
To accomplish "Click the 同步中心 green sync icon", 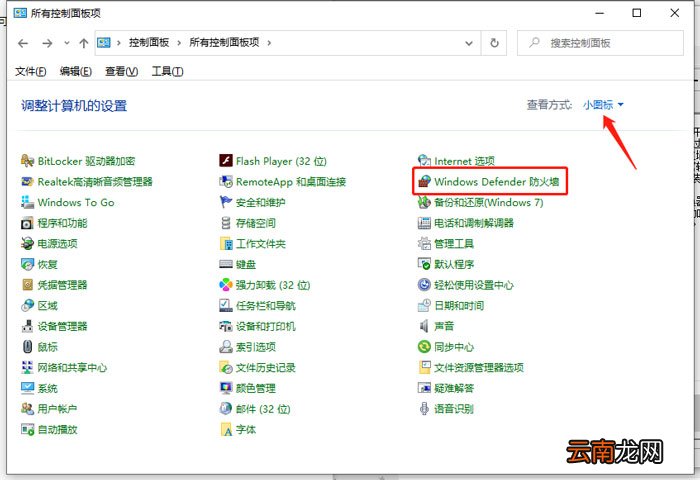I will pos(424,346).
